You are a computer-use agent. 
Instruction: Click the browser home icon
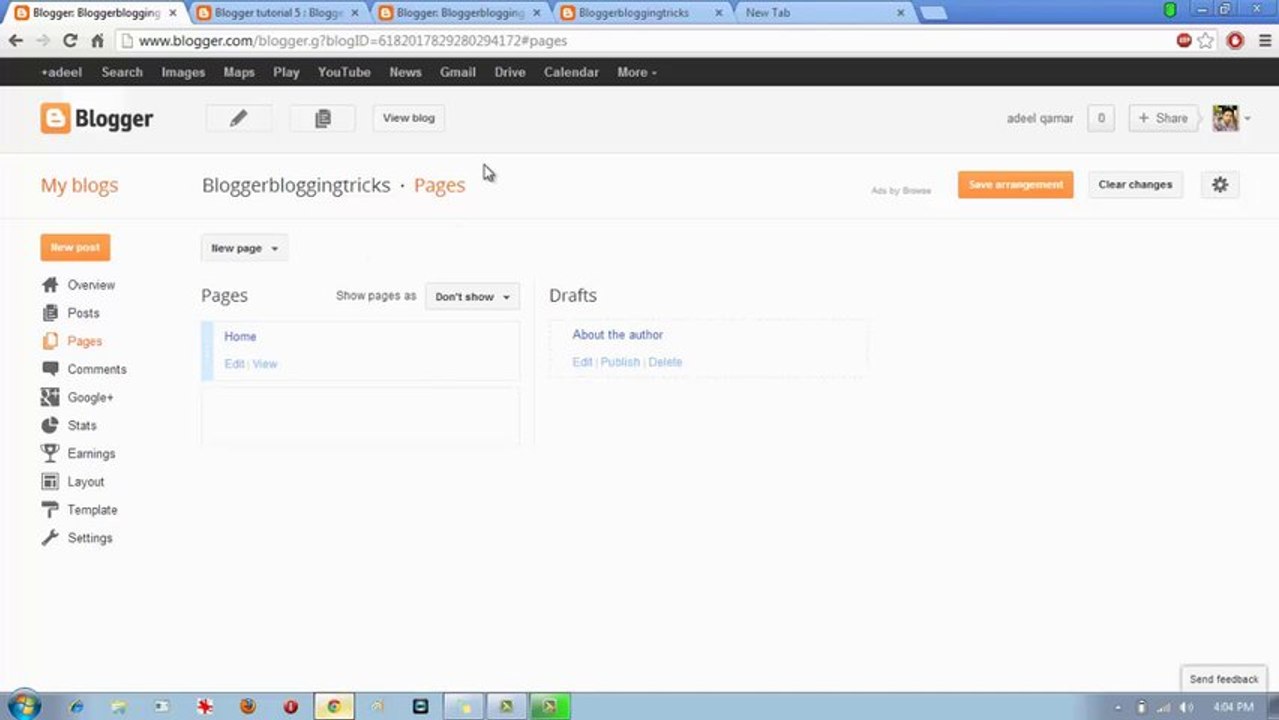(97, 41)
